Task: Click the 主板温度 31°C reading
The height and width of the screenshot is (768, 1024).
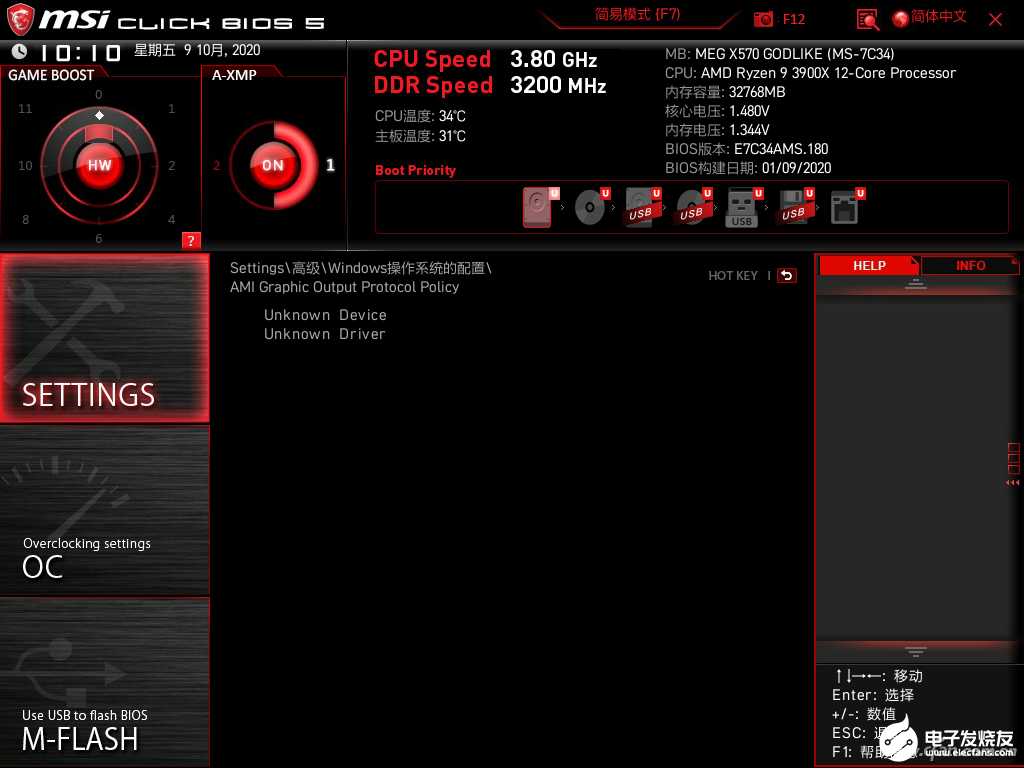Action: point(420,136)
